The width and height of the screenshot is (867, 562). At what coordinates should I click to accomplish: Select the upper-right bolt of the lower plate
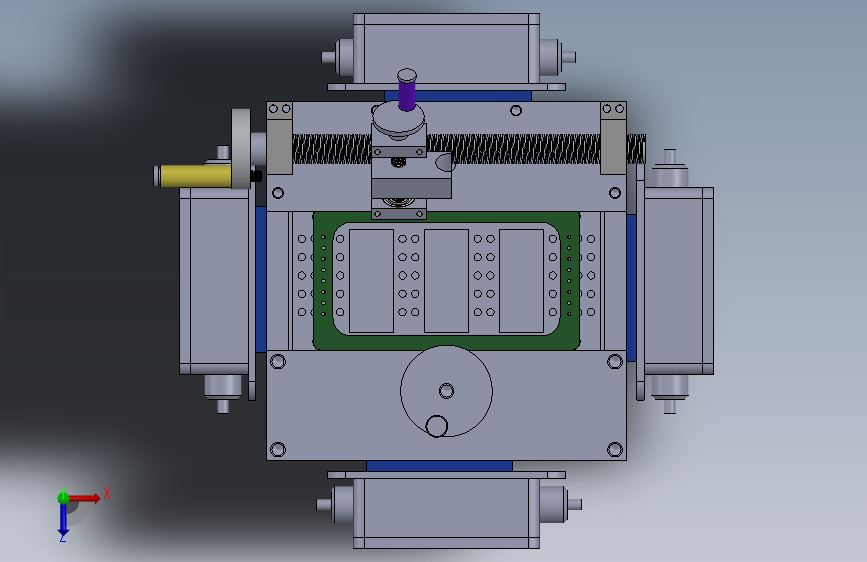coord(615,362)
